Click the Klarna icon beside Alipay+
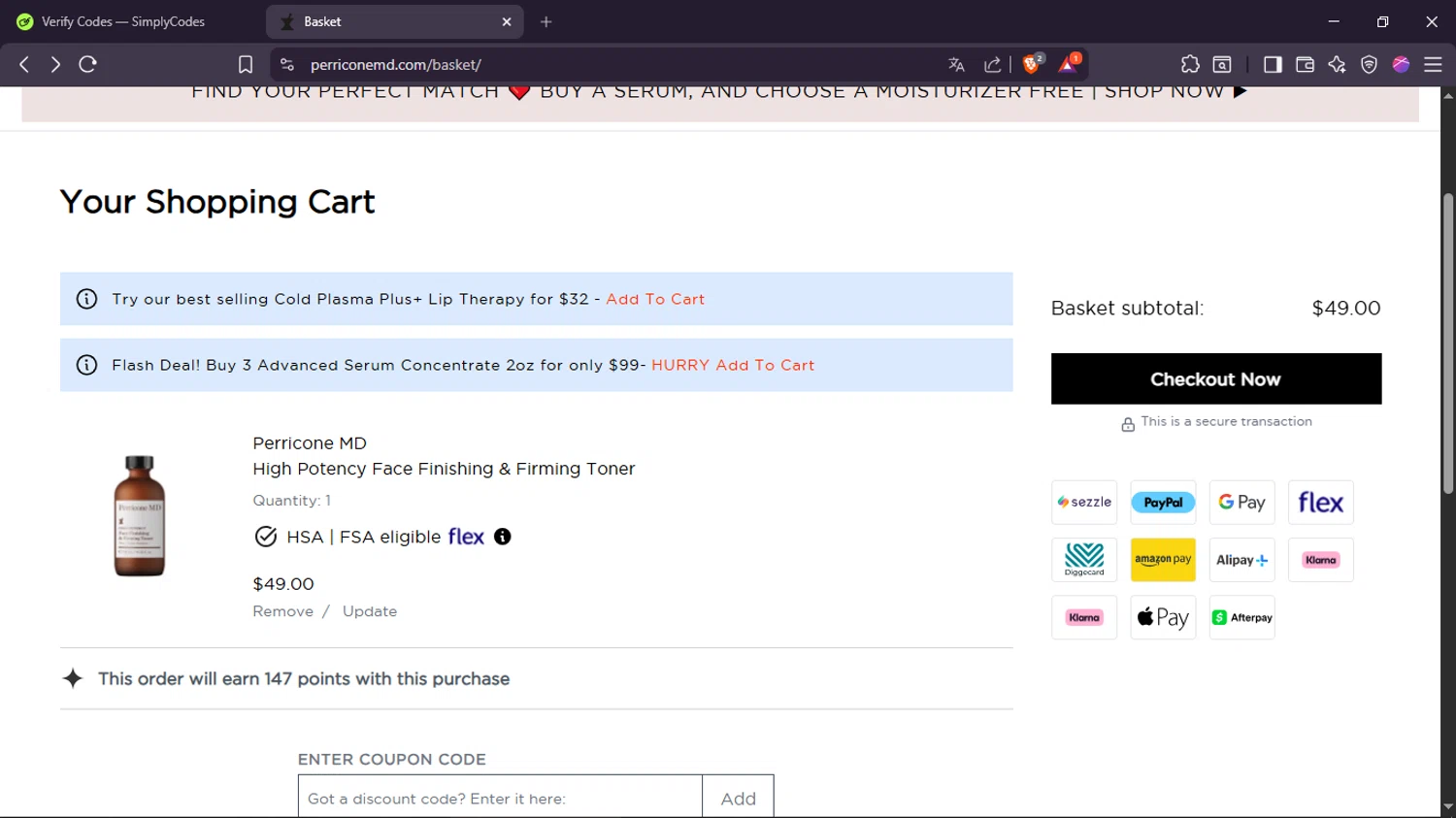This screenshot has width=1456, height=818. [x=1320, y=560]
